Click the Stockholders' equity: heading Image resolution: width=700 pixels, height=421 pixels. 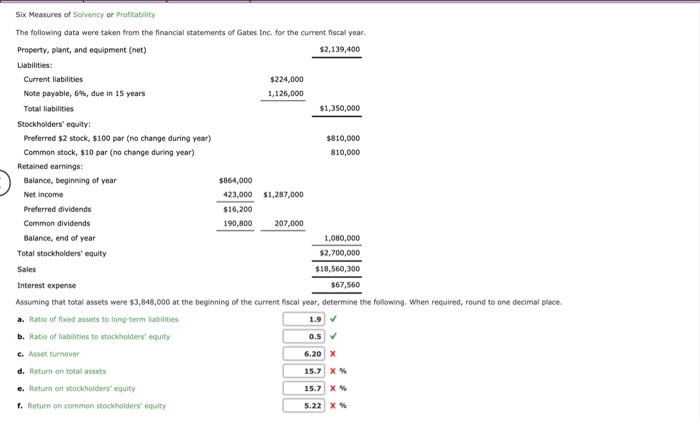[x=54, y=125]
